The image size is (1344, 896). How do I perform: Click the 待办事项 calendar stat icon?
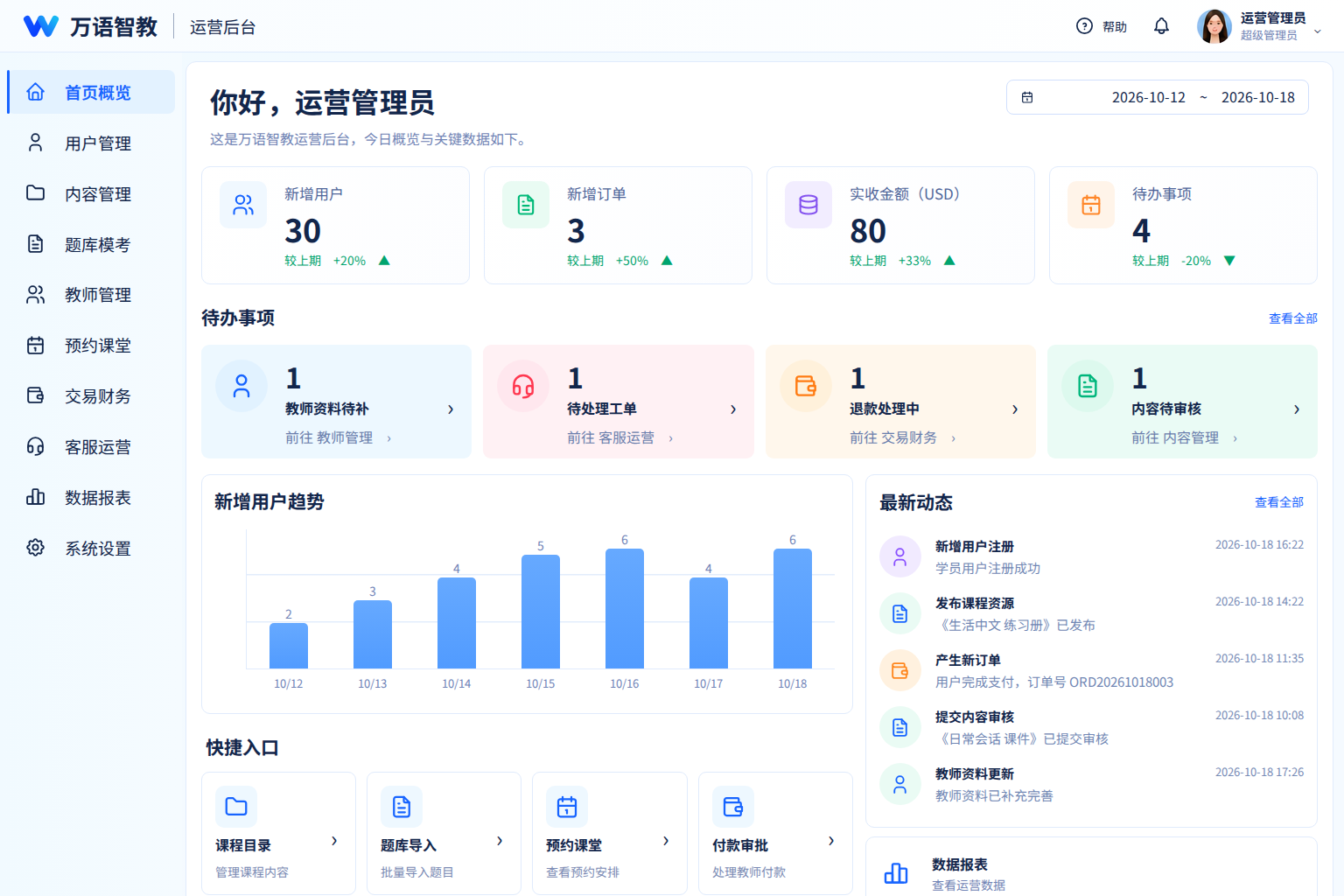[x=1091, y=205]
